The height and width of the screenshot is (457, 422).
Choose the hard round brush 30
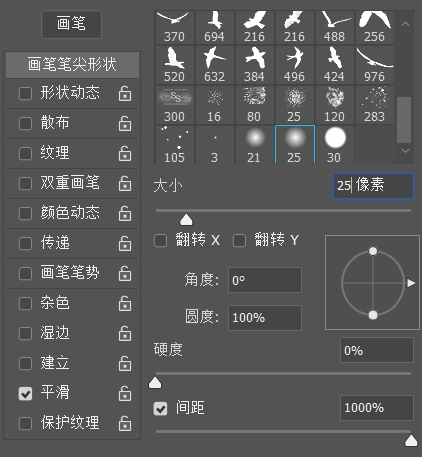[x=335, y=145]
